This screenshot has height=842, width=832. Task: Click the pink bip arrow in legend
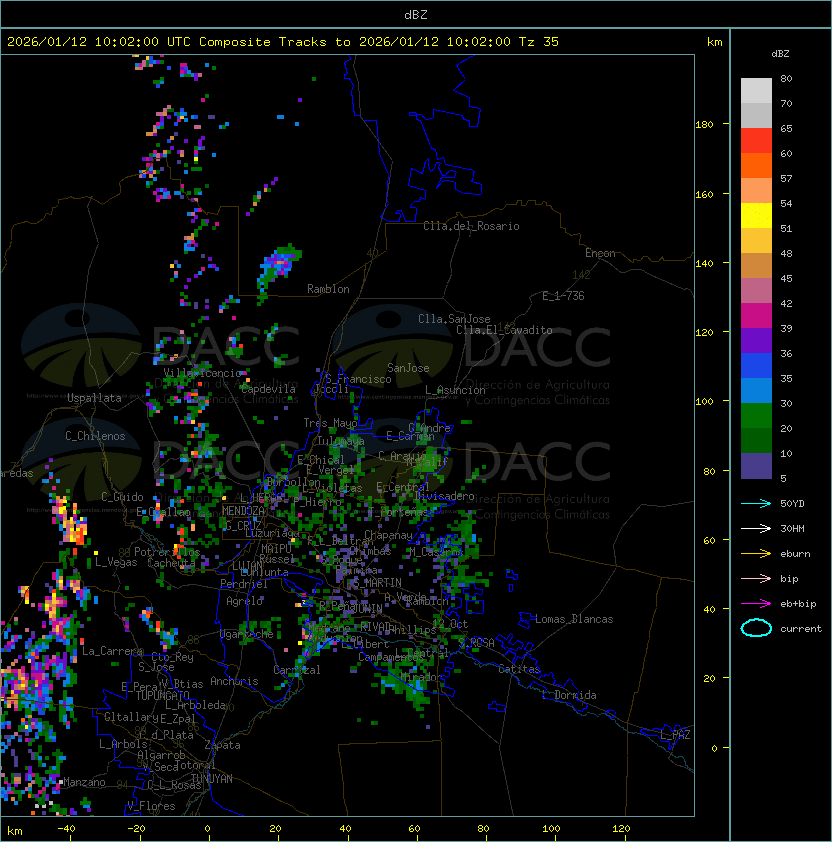[x=756, y=578]
